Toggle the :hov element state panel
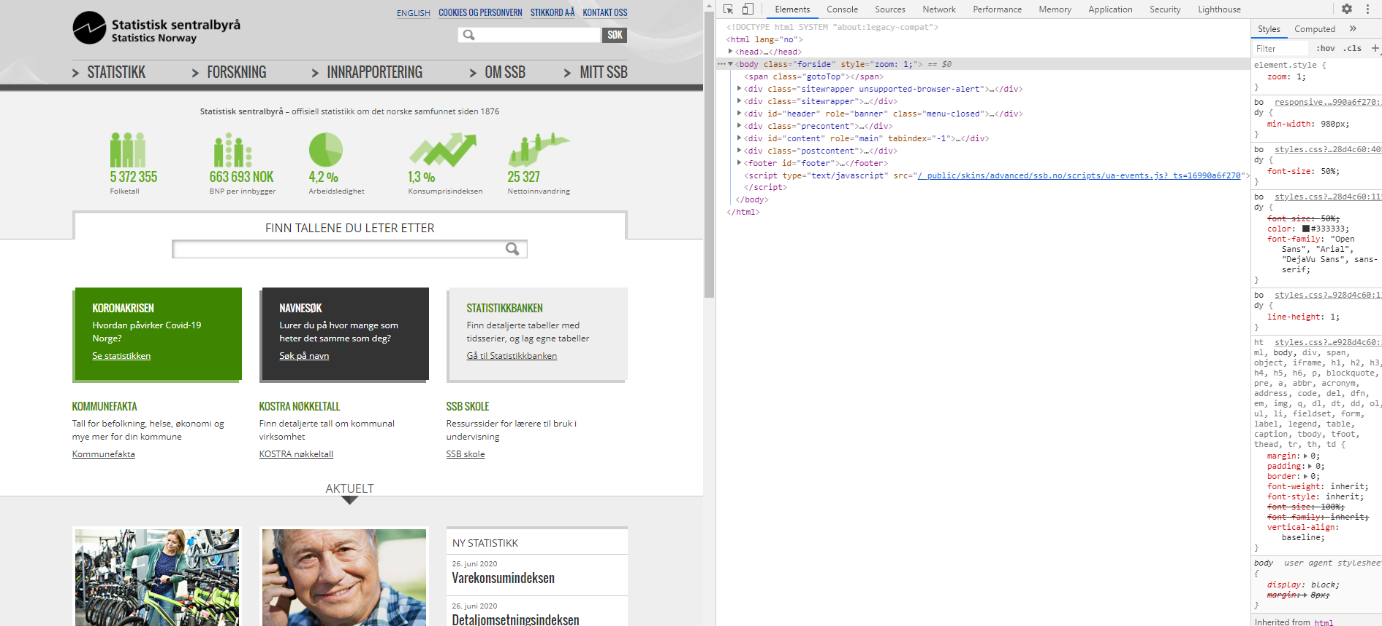The width and height of the screenshot is (1382, 626). pos(1326,48)
